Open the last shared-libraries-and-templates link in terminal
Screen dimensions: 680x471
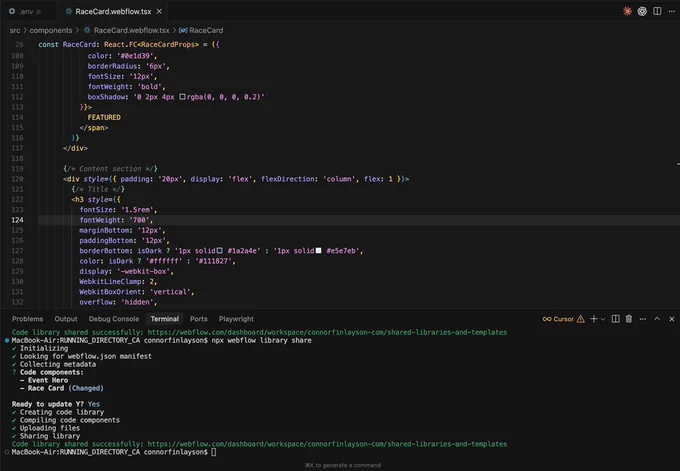click(x=327, y=444)
